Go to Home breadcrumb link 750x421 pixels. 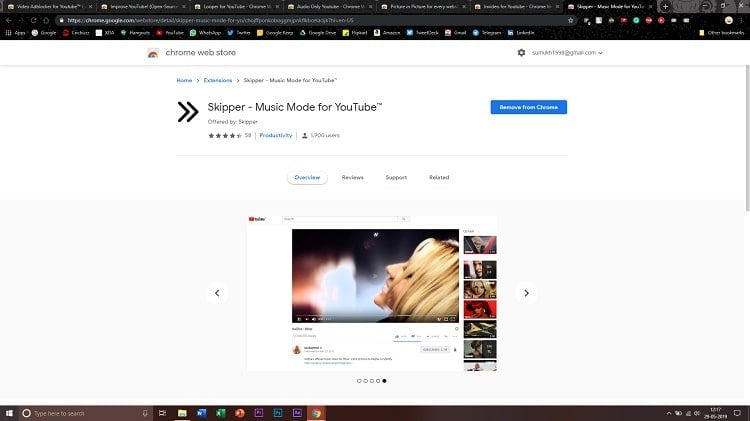point(184,80)
